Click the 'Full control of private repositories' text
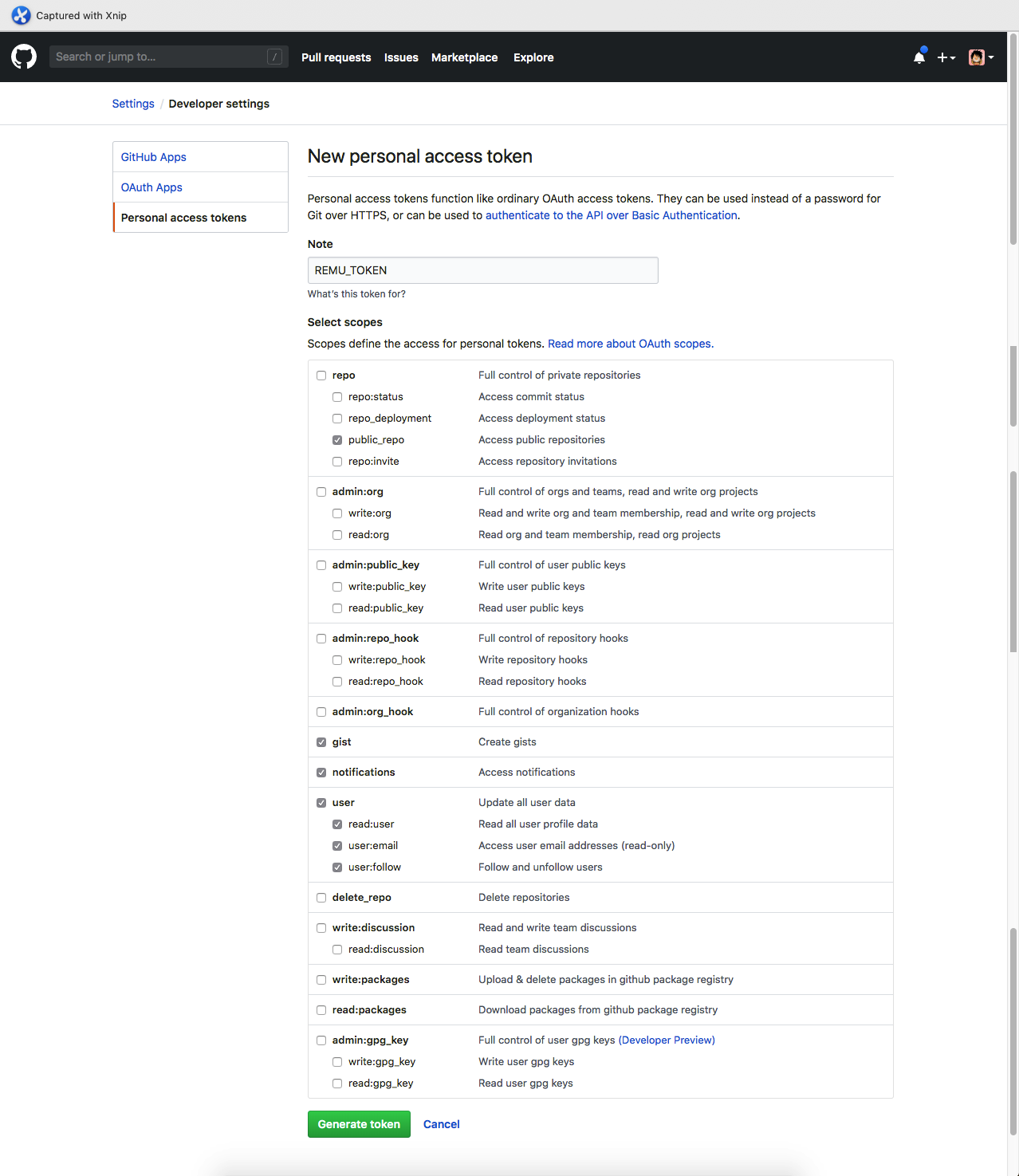 click(x=559, y=376)
